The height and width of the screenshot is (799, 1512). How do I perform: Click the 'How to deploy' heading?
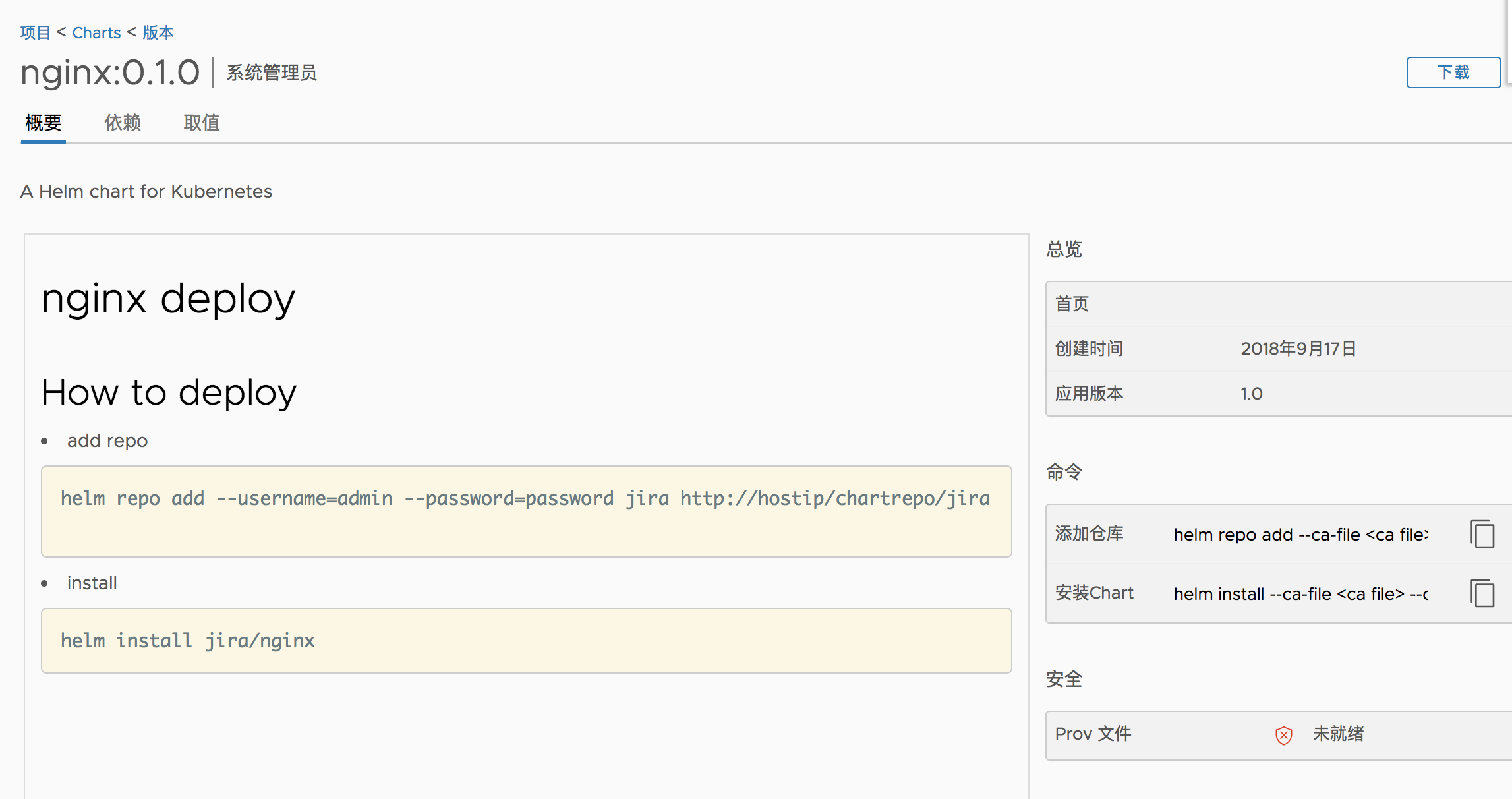pos(169,393)
